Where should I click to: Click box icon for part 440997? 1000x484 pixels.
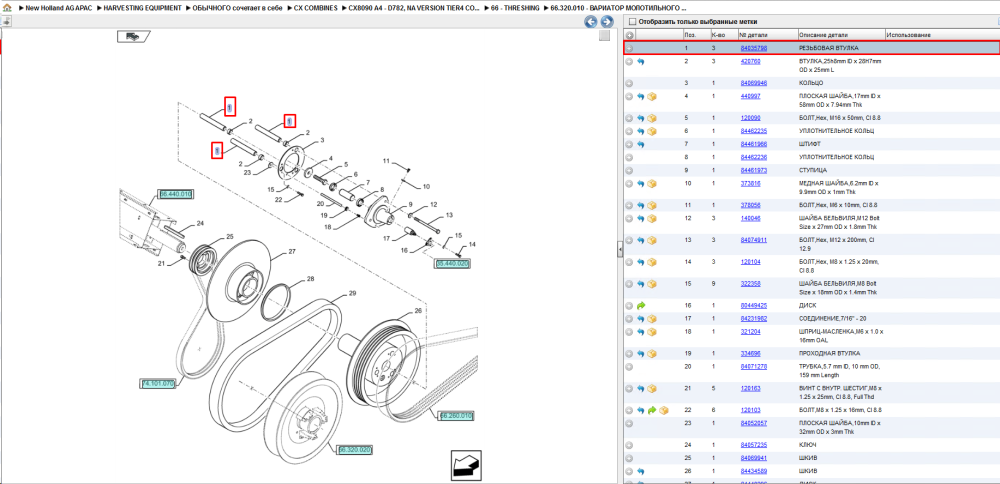coord(652,96)
